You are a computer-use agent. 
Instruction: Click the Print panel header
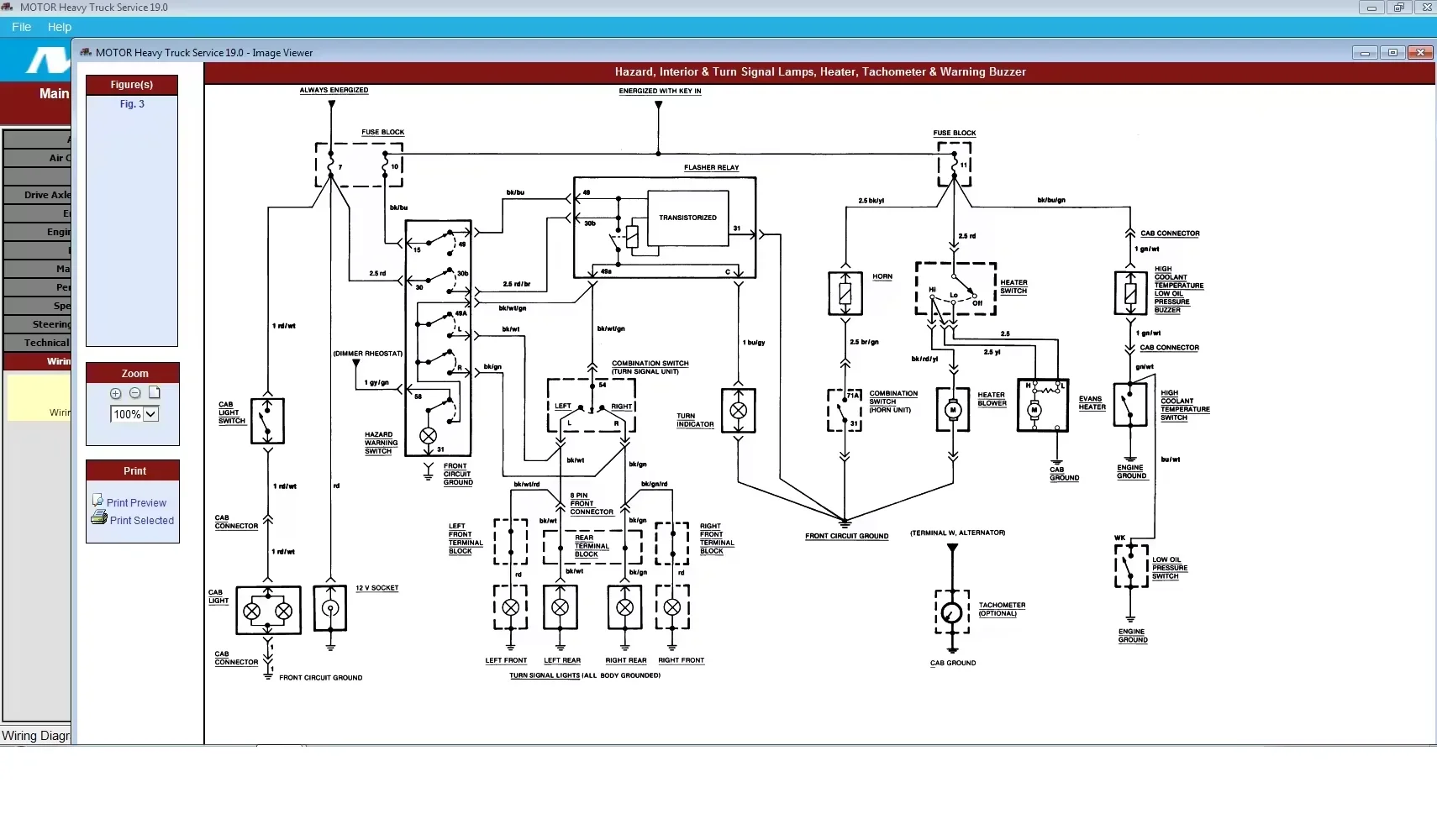tap(134, 471)
